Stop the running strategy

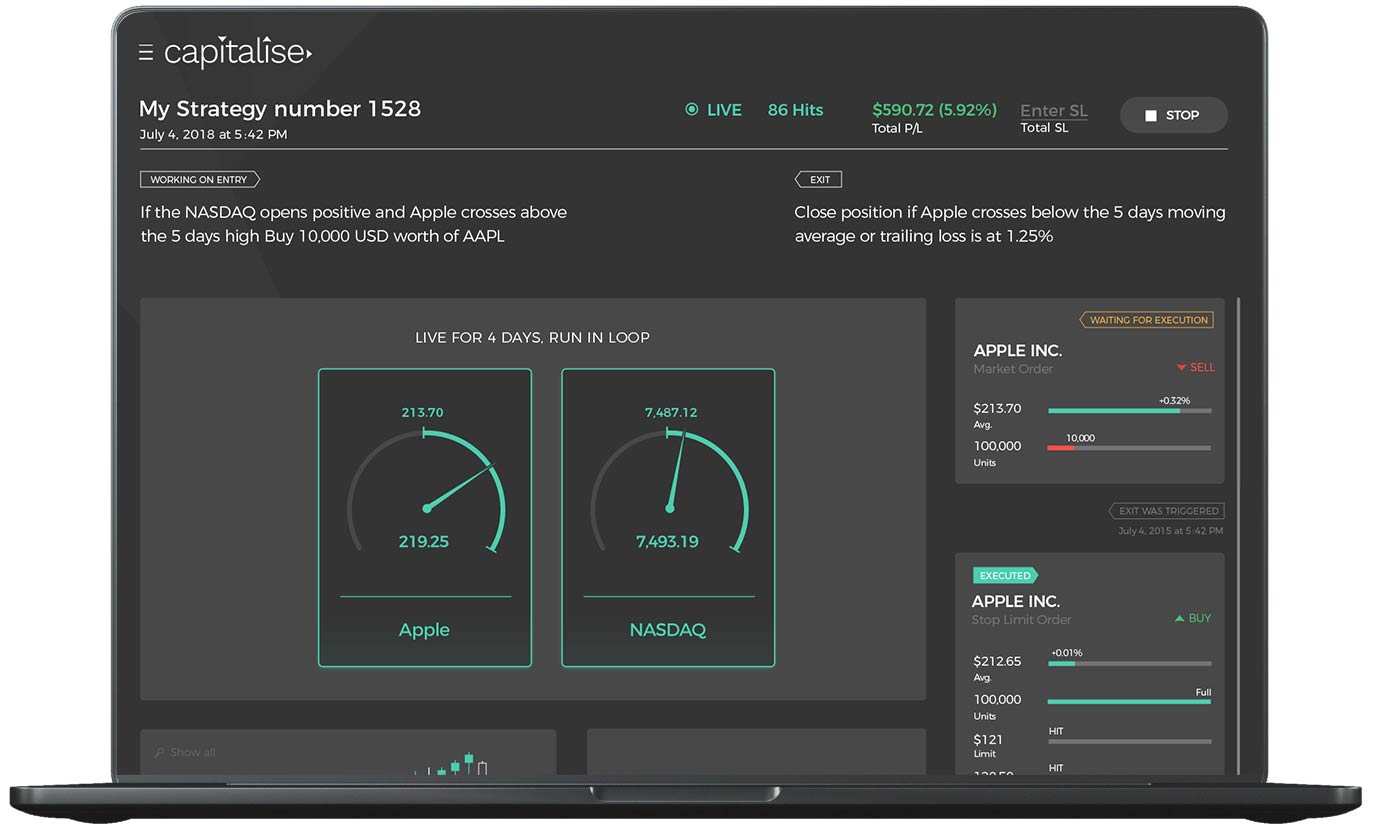(1173, 115)
